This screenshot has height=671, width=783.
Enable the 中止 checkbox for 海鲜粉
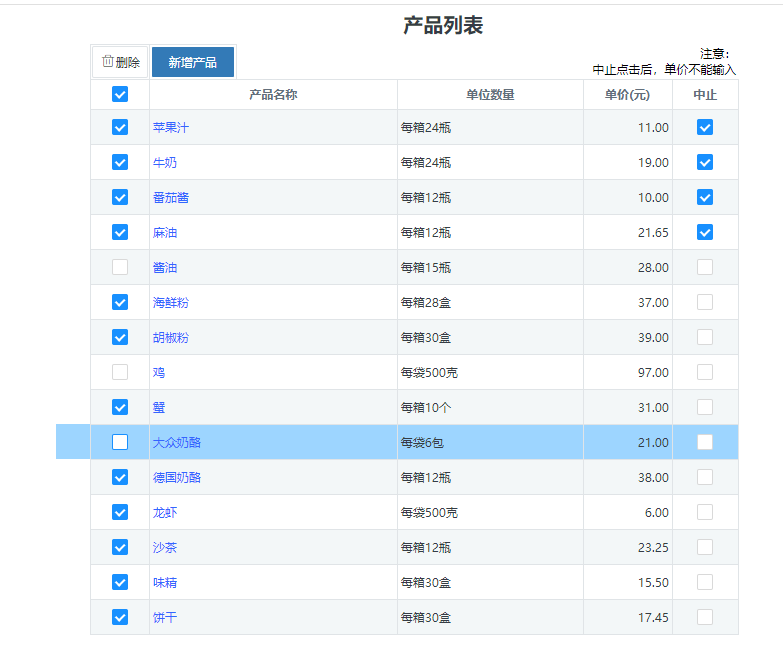[x=705, y=302]
